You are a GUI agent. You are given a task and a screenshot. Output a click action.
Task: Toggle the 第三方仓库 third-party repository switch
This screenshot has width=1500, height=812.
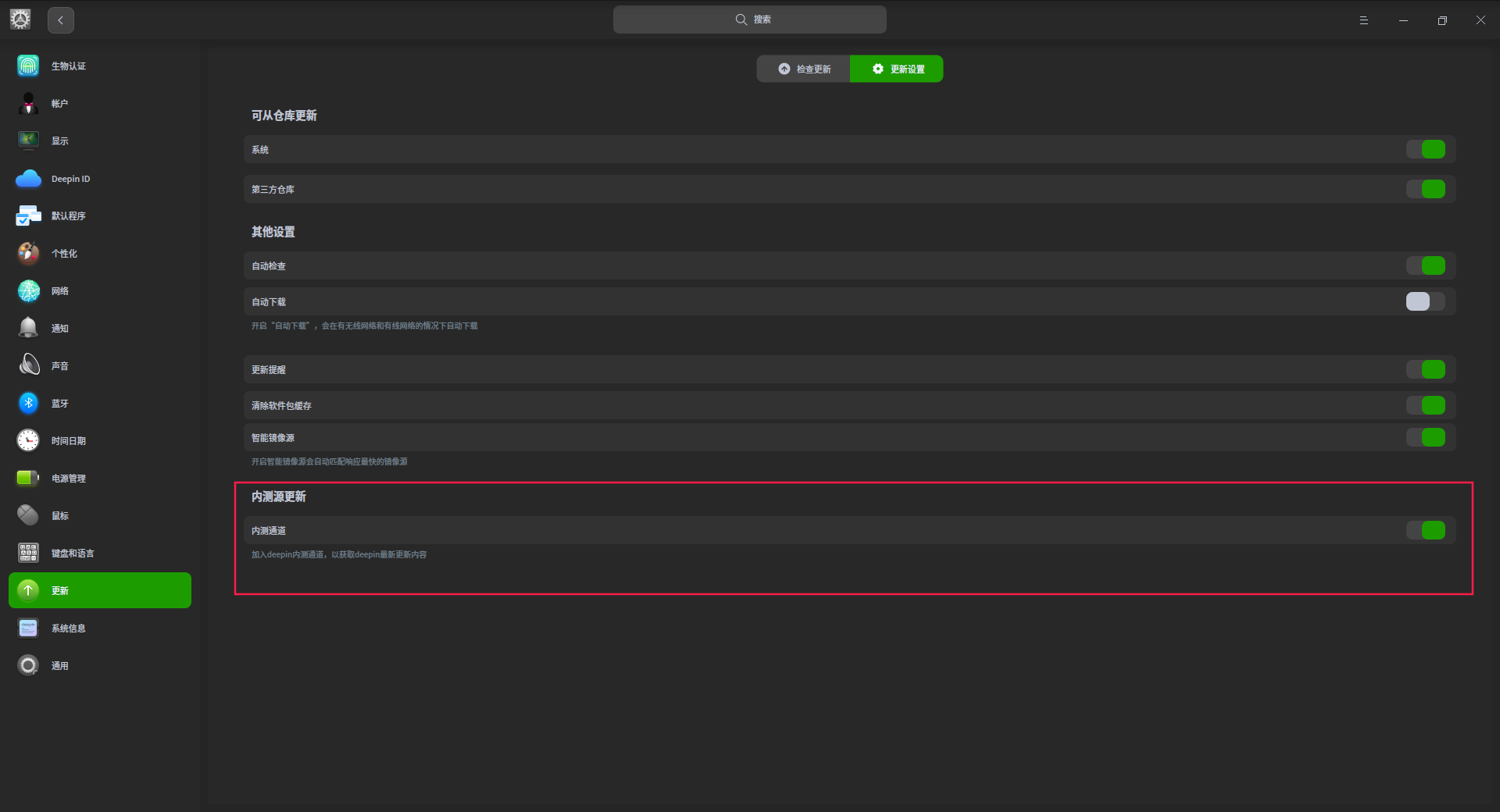1426,189
